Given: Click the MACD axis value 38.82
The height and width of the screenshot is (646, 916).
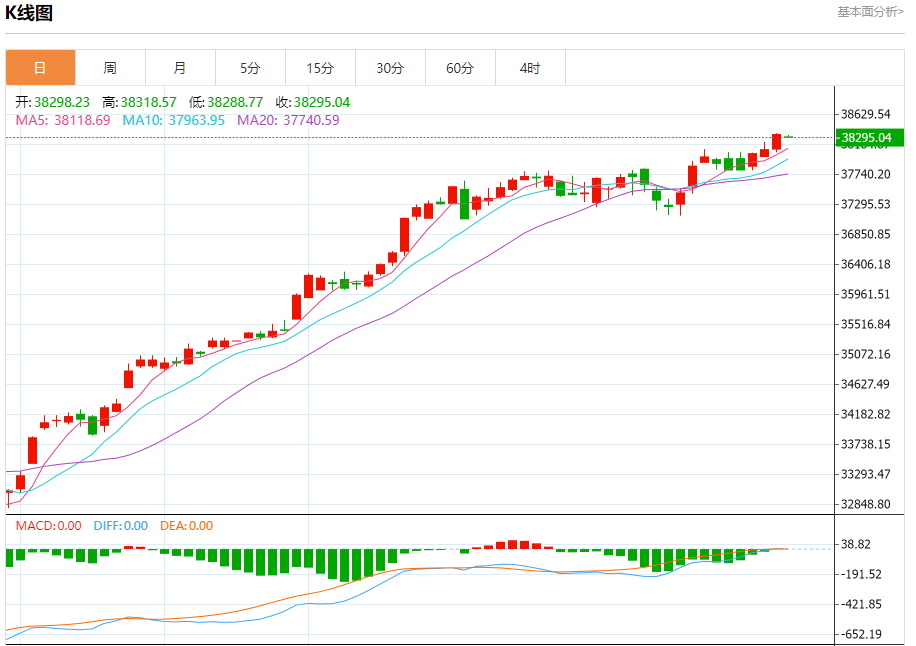Looking at the screenshot, I should tap(856, 544).
